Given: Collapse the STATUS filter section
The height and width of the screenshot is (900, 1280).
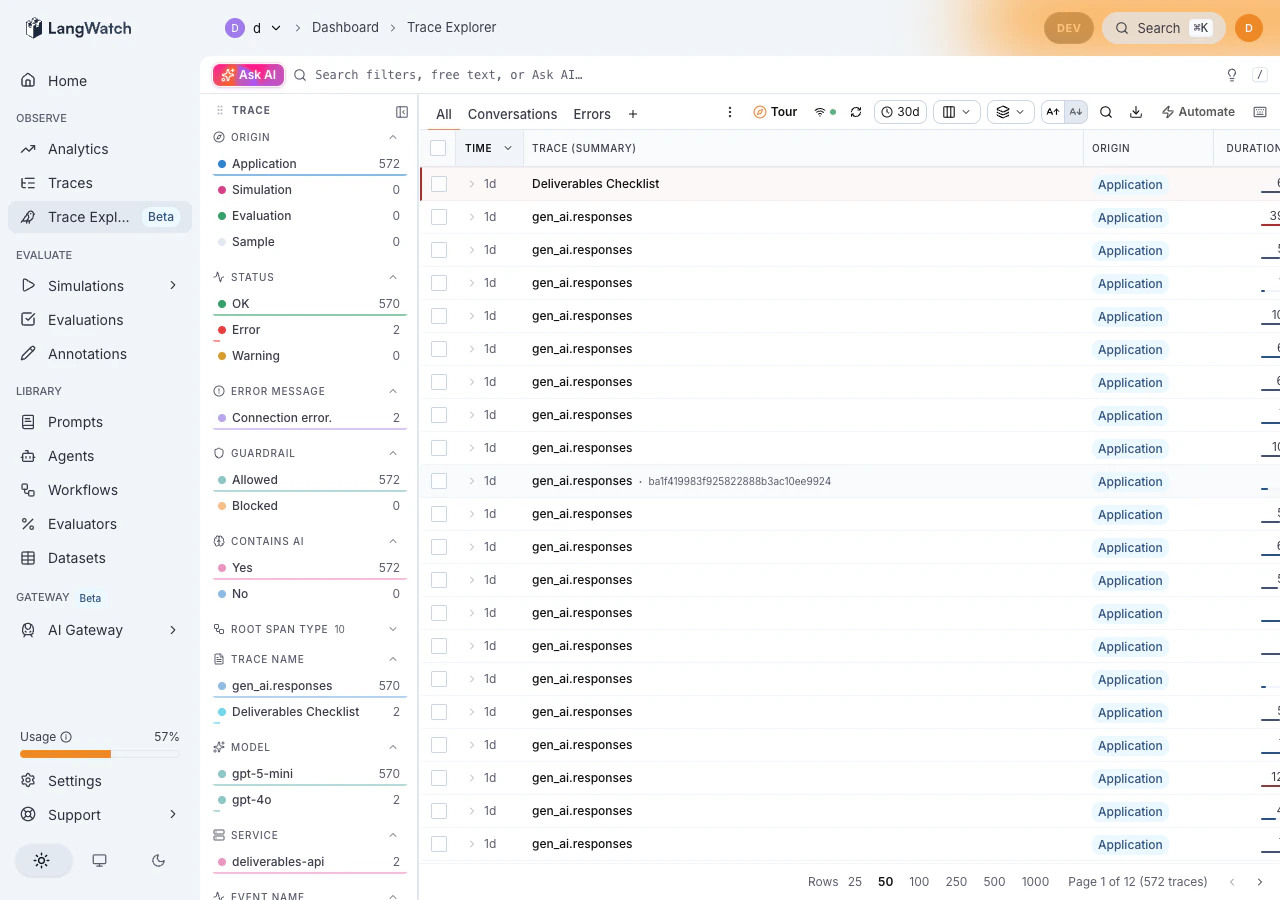Looking at the screenshot, I should (393, 277).
